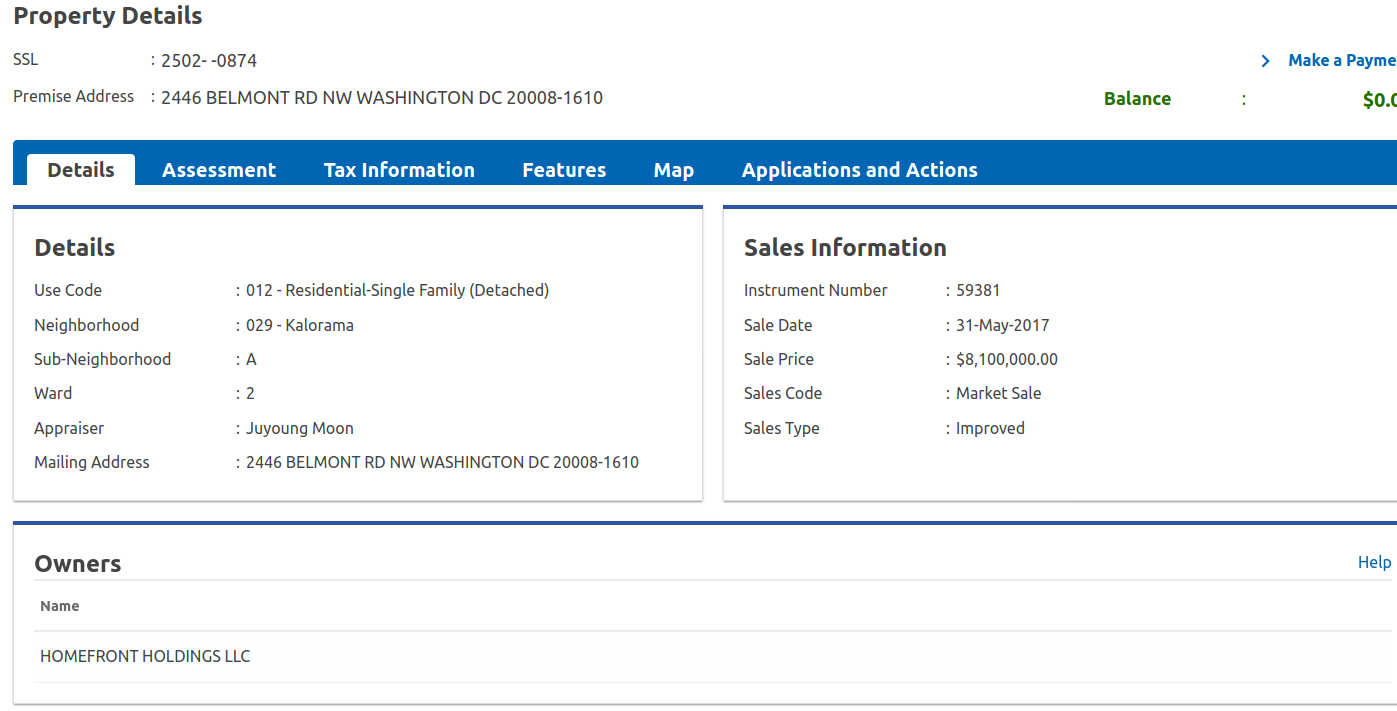Click the Mailing Address value
Screen dimensions: 1397x711
(x=442, y=462)
